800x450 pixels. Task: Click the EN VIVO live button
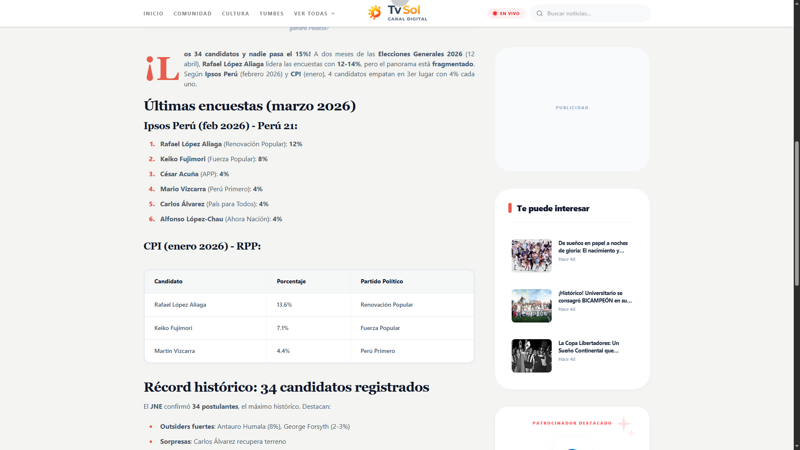506,13
